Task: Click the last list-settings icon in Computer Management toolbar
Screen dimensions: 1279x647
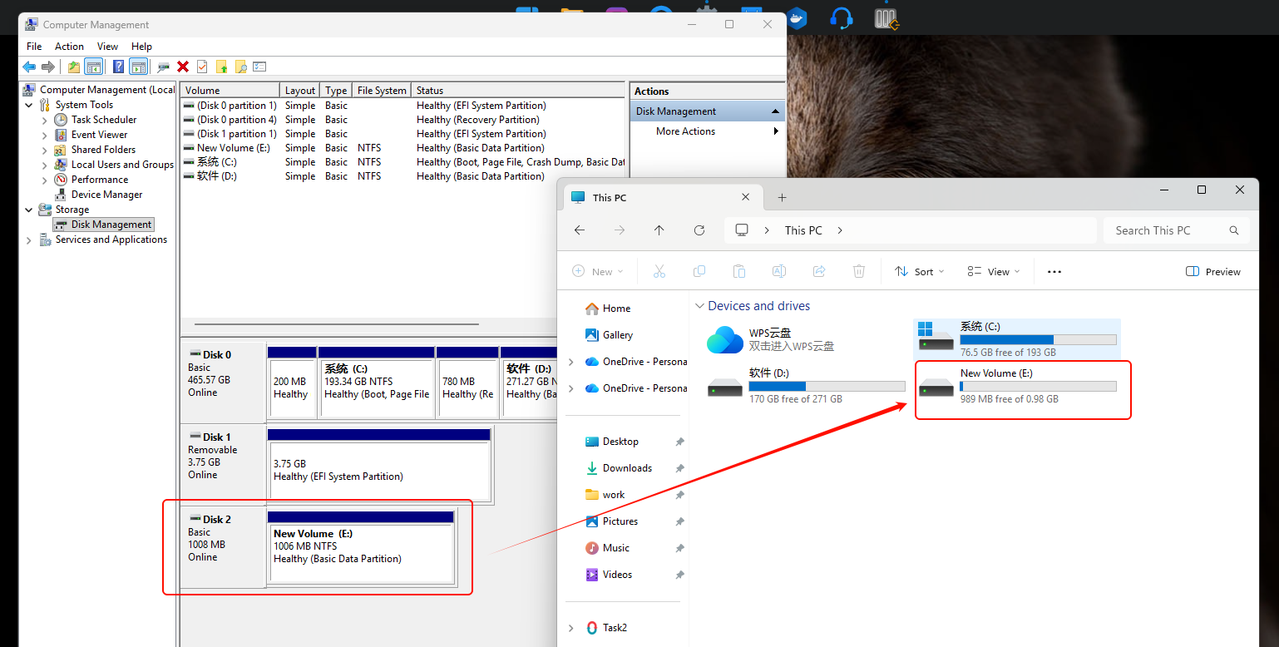Action: (259, 67)
